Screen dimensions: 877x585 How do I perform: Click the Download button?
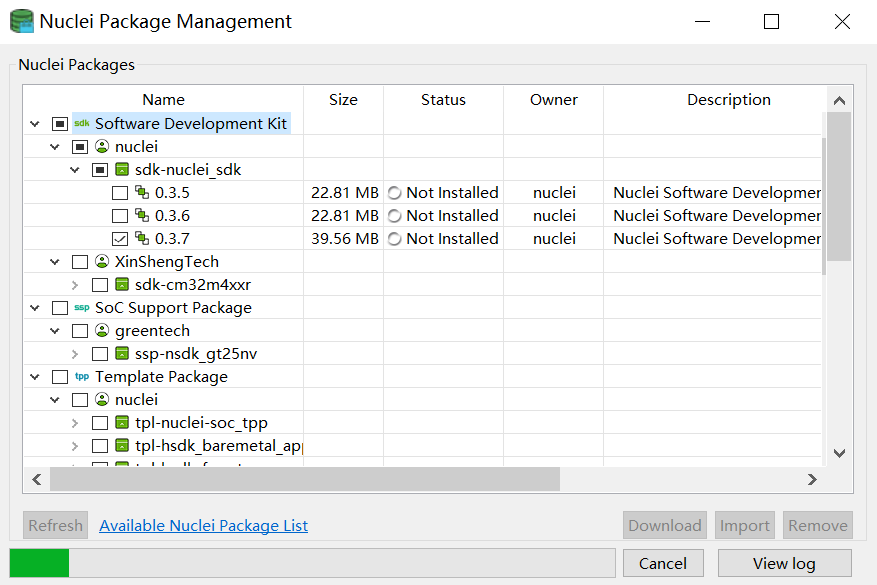click(x=664, y=525)
